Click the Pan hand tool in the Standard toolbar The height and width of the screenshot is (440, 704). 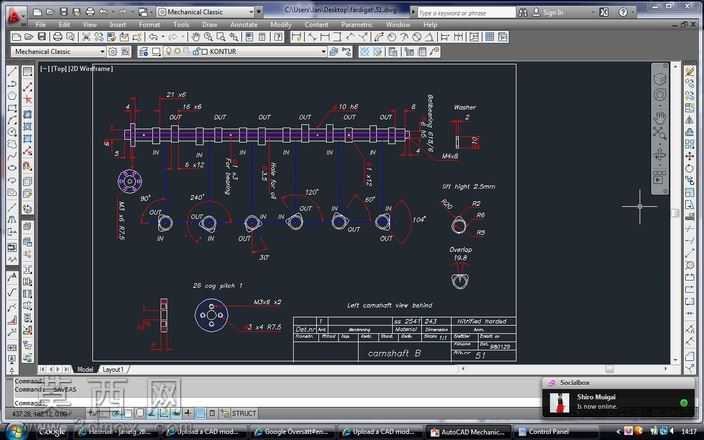click(x=195, y=37)
